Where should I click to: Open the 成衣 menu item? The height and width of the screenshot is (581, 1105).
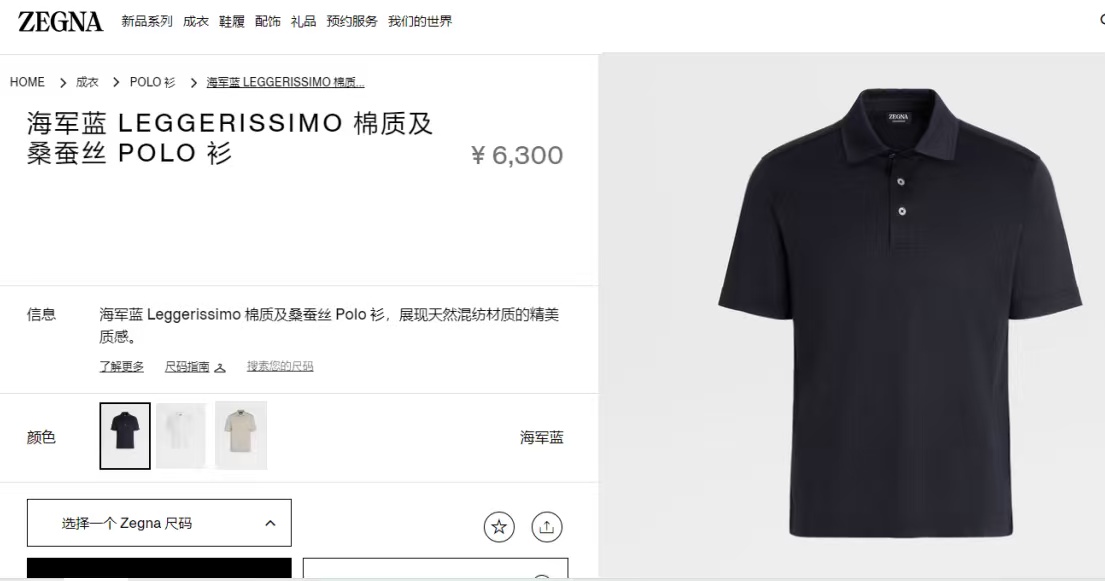[196, 22]
